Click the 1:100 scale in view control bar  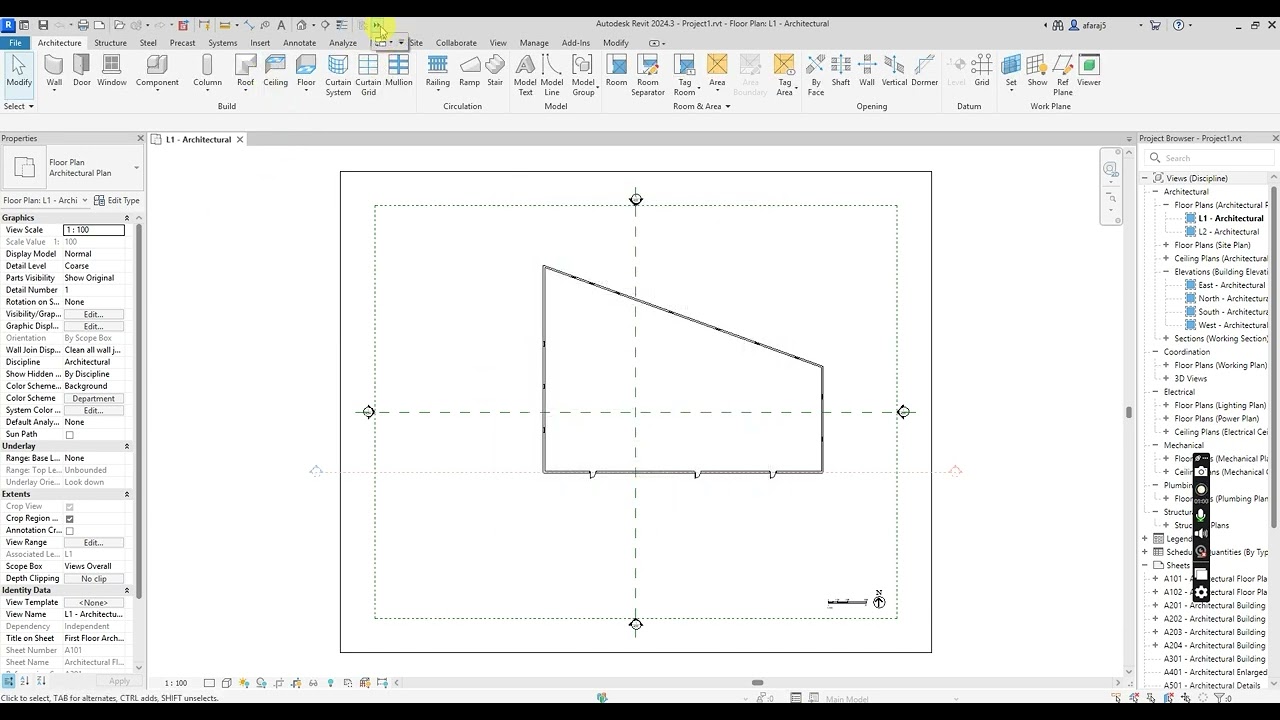[x=176, y=683]
